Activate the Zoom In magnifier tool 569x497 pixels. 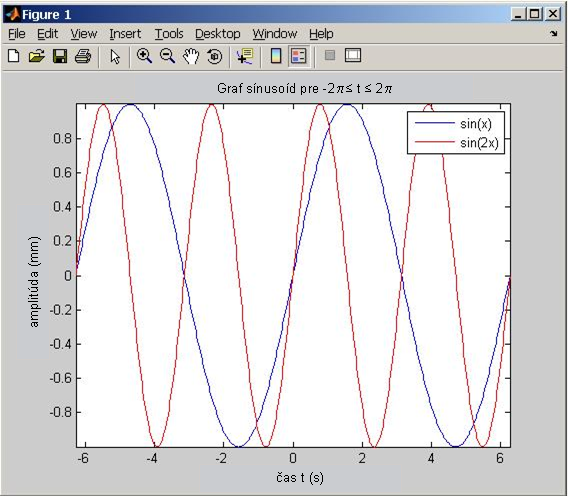[144, 56]
